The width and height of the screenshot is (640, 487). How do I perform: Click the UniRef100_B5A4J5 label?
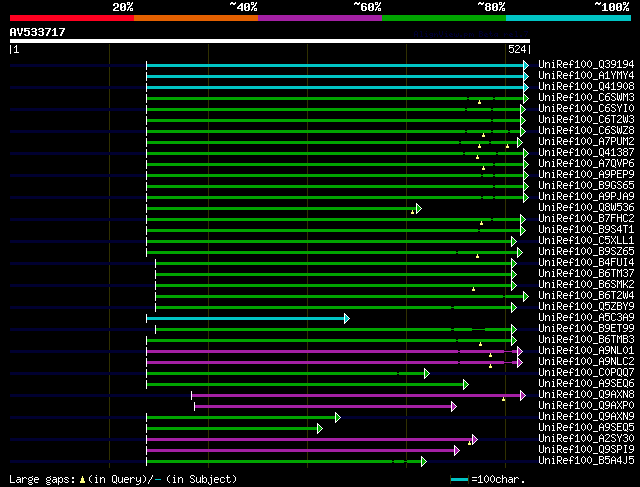586,461
